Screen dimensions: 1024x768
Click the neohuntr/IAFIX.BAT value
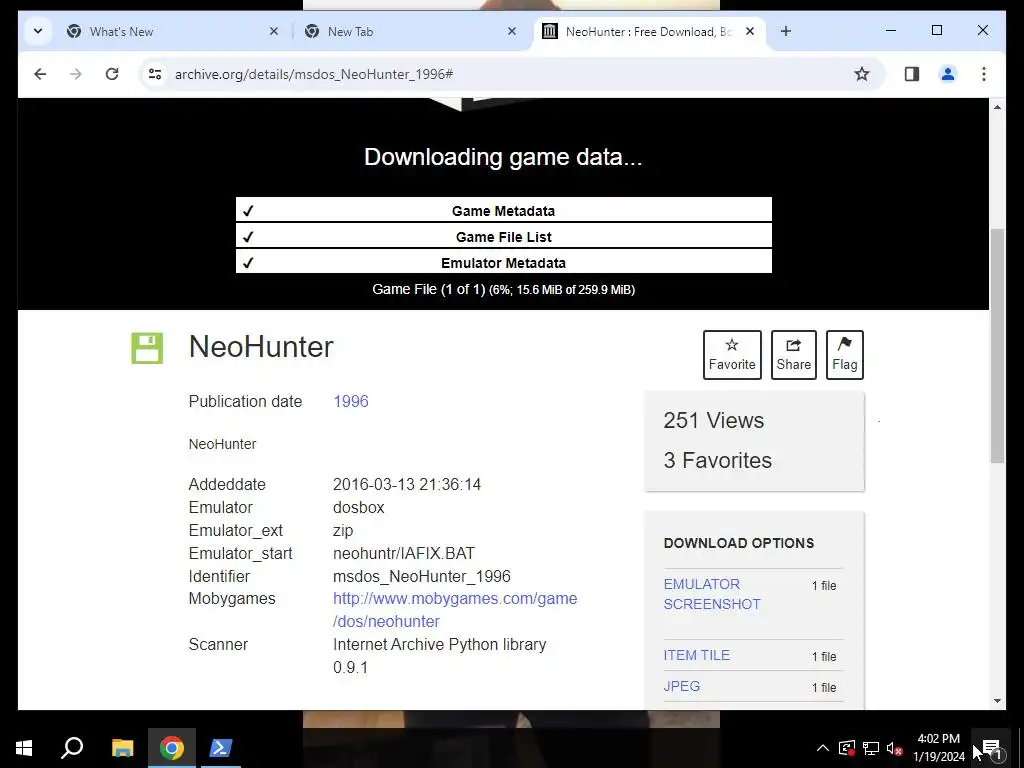click(x=404, y=553)
